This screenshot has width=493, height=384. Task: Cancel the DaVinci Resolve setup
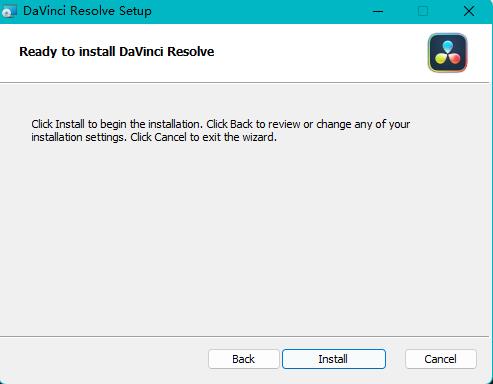[441, 359]
